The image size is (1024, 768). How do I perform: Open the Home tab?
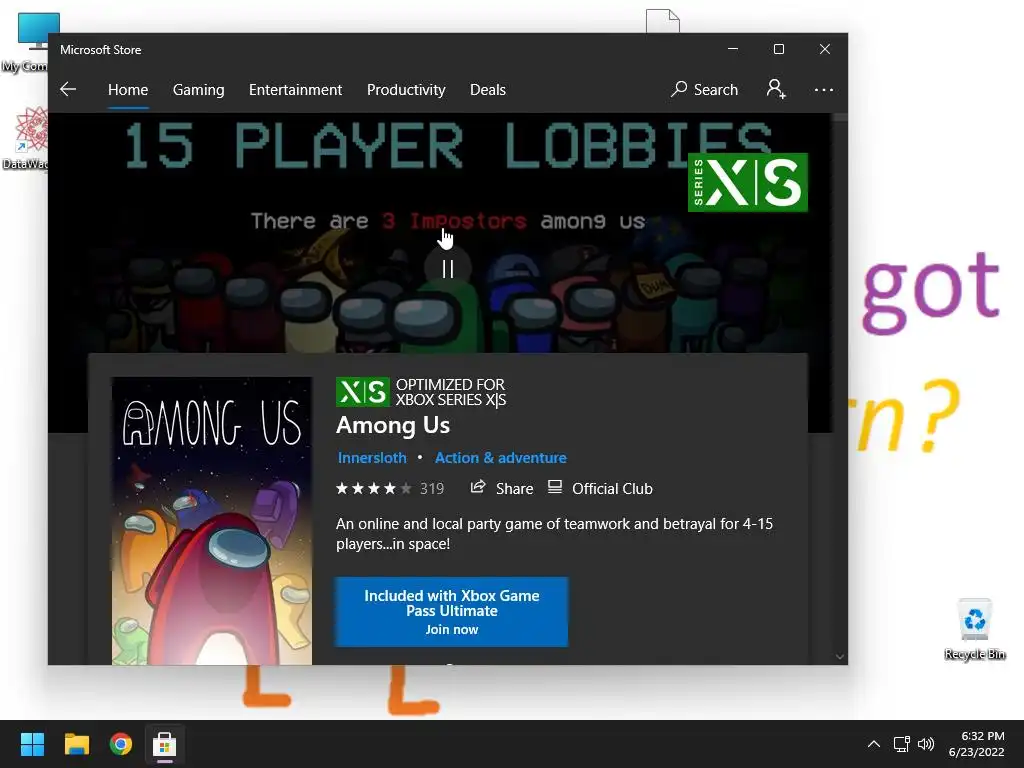tap(128, 89)
